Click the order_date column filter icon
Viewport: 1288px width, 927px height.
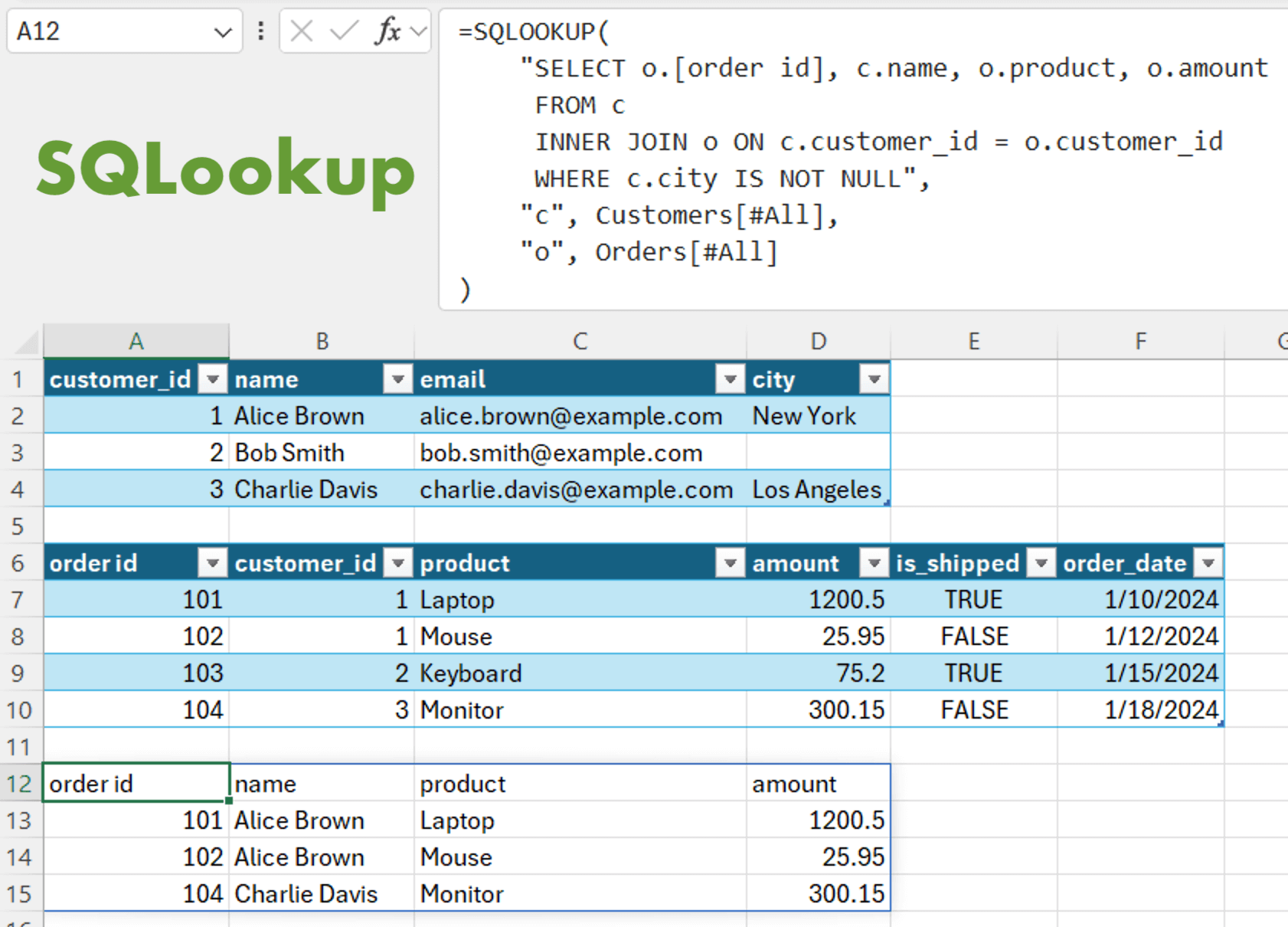1208,562
